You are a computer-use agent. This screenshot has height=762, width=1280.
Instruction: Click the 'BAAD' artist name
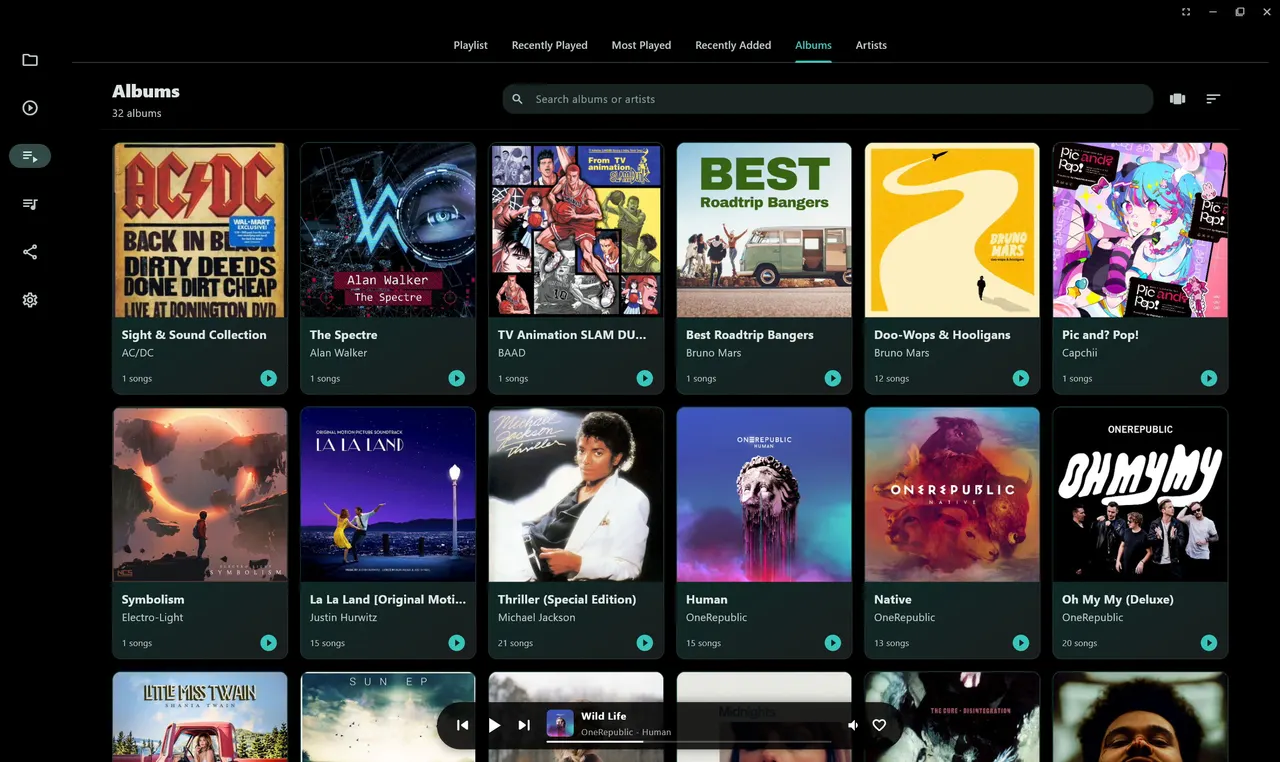pyautogui.click(x=512, y=353)
